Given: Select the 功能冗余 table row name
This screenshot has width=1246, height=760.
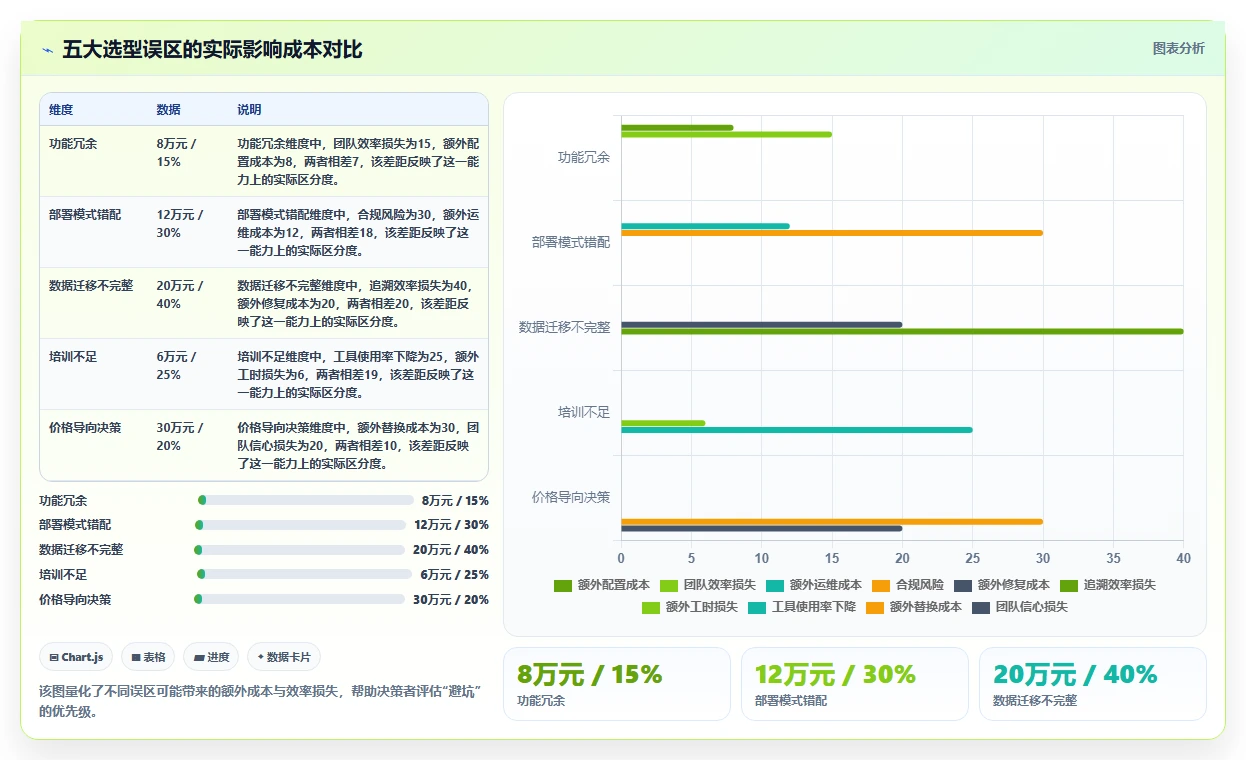Looking at the screenshot, I should tap(73, 144).
